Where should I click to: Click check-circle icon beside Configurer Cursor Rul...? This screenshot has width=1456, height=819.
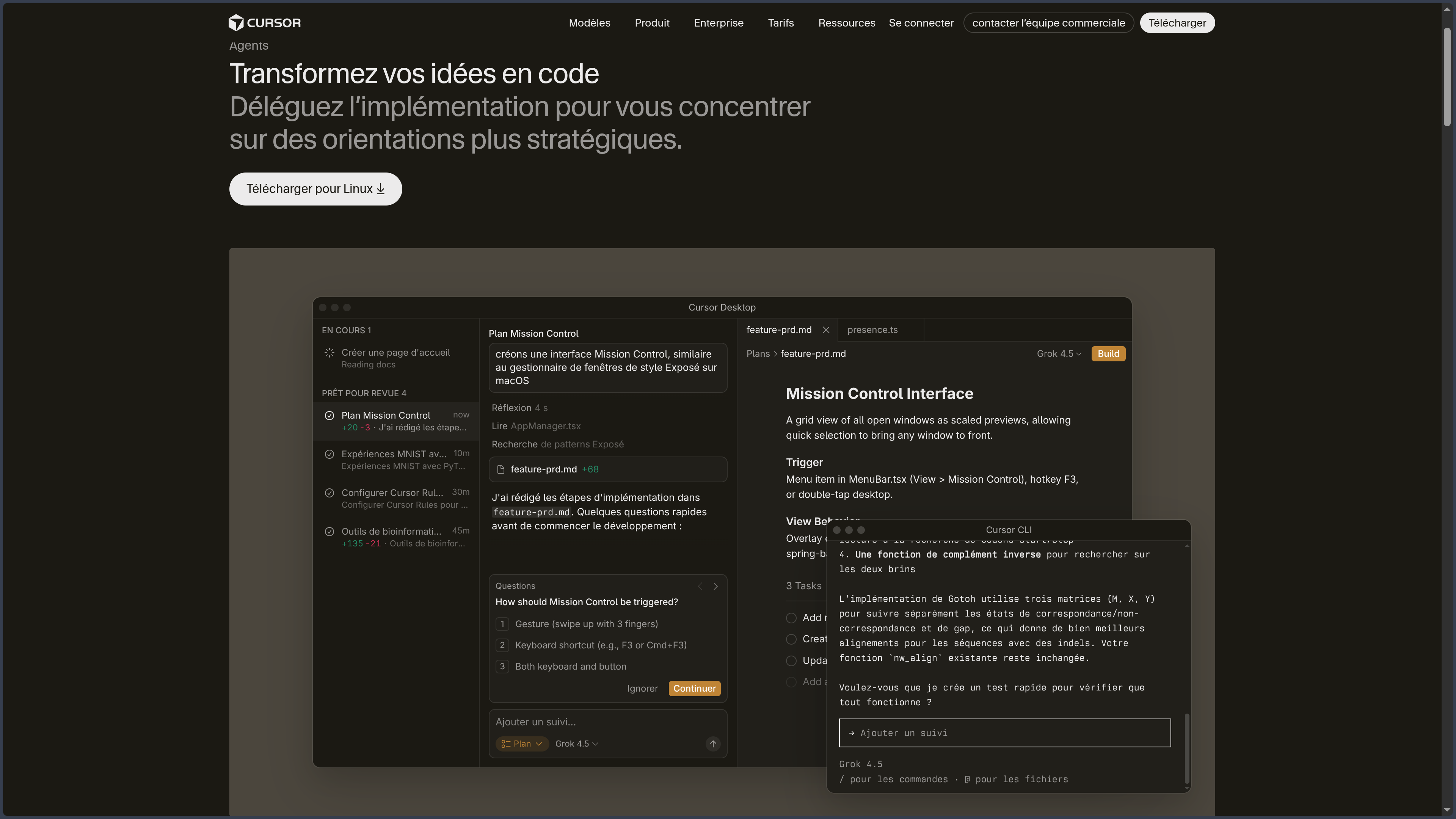point(329,493)
